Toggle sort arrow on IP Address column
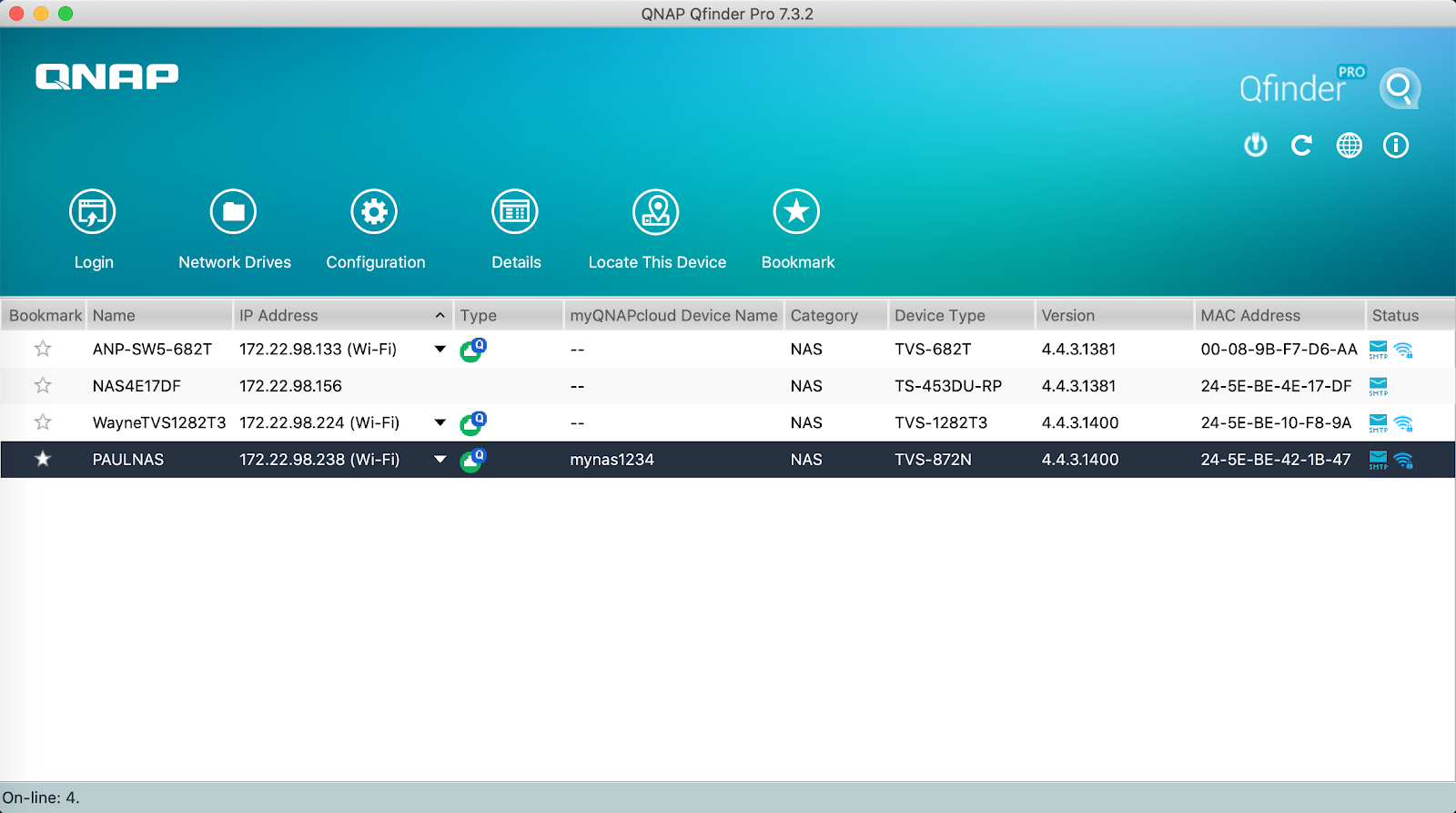Viewport: 1456px width, 813px height. pos(440,315)
